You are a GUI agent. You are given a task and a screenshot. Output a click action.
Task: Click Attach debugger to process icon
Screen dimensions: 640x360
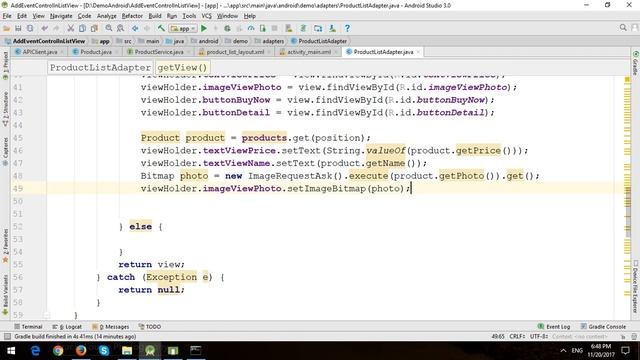tap(263, 28)
